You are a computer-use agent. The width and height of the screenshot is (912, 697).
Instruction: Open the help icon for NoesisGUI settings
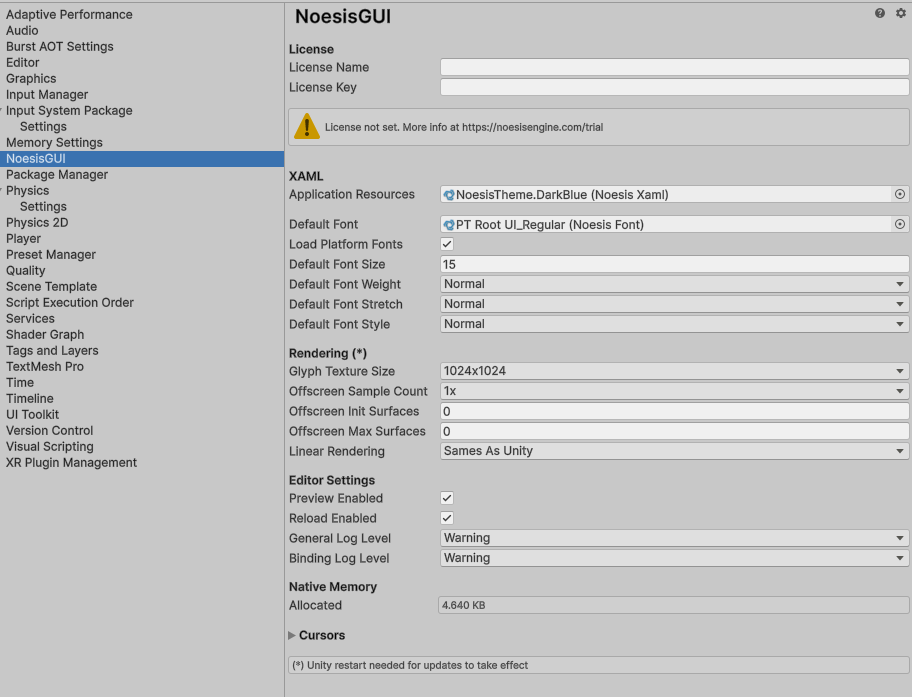click(879, 13)
